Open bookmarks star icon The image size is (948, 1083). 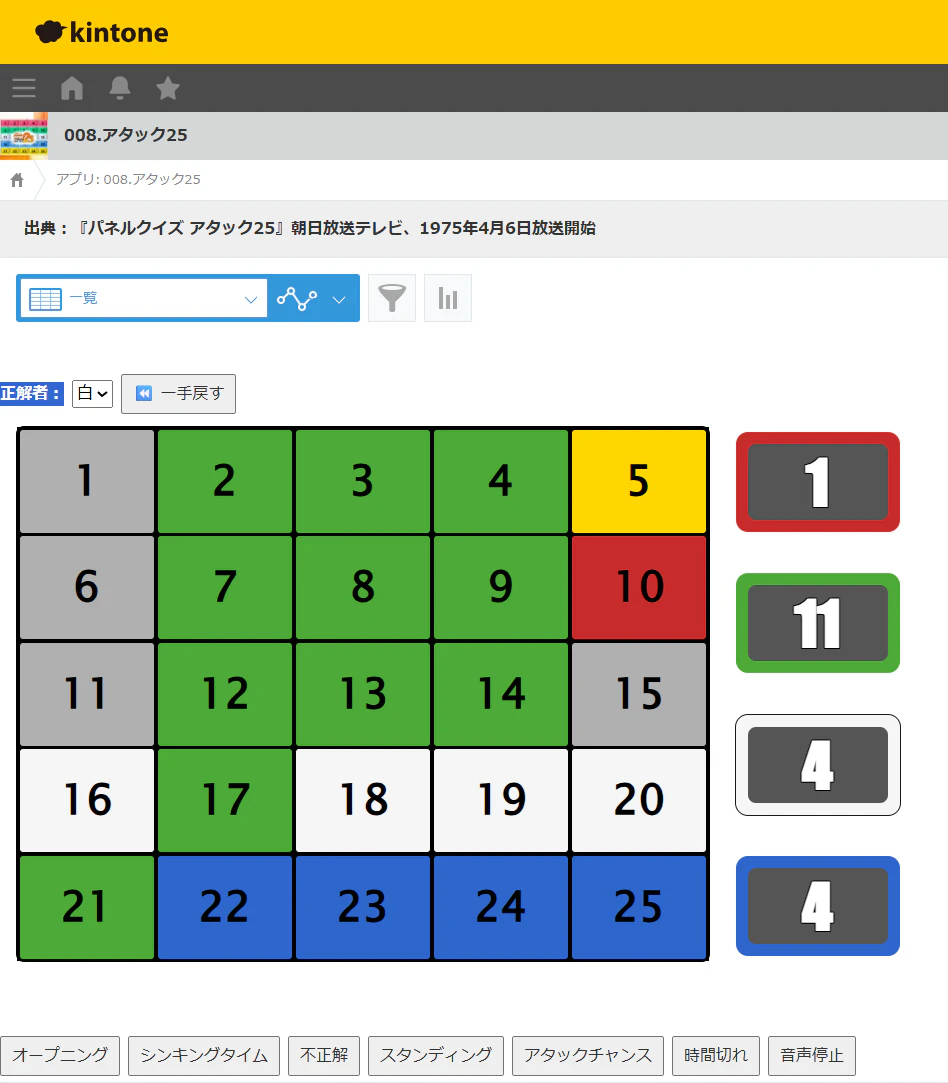[x=168, y=88]
